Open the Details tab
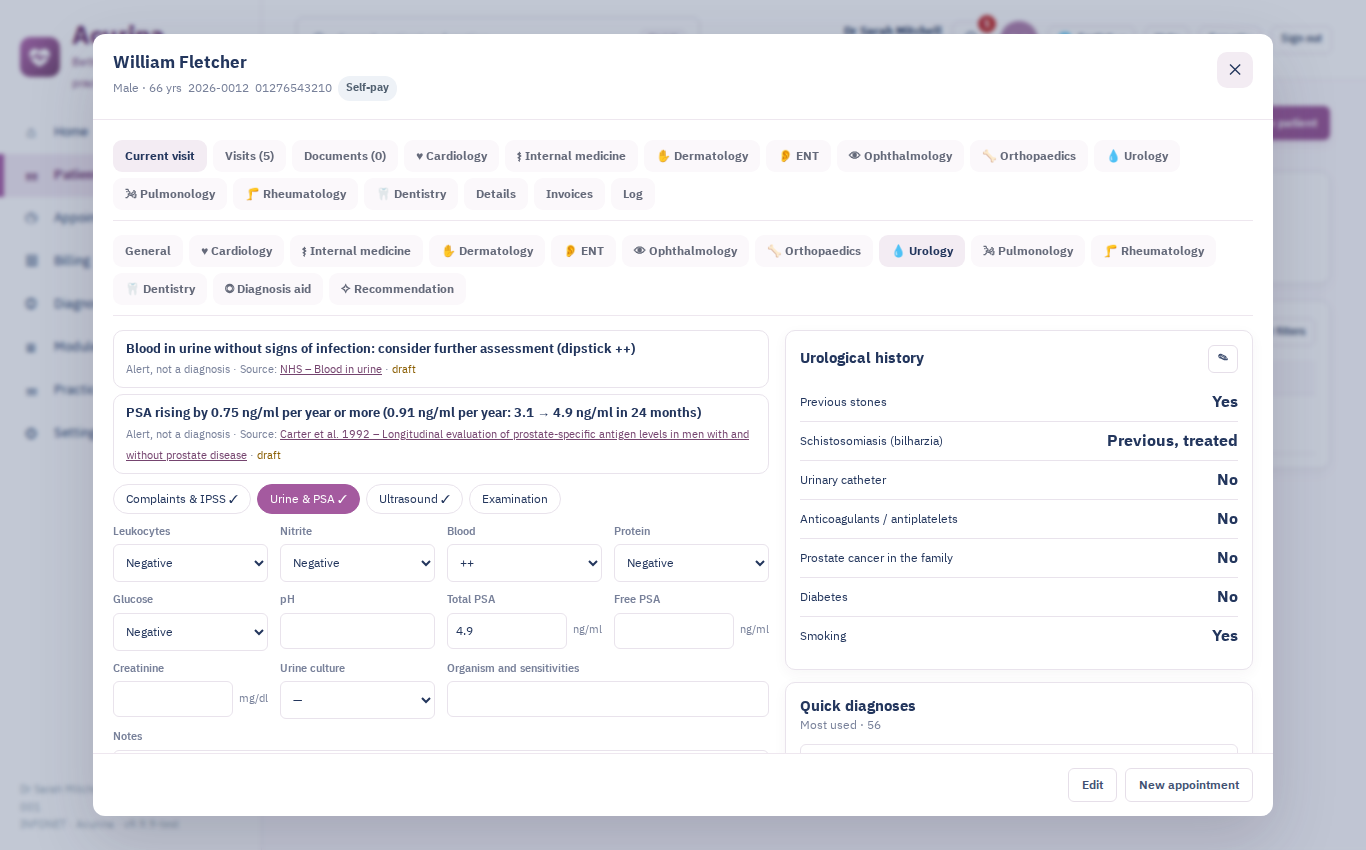The image size is (1366, 850). 496,194
